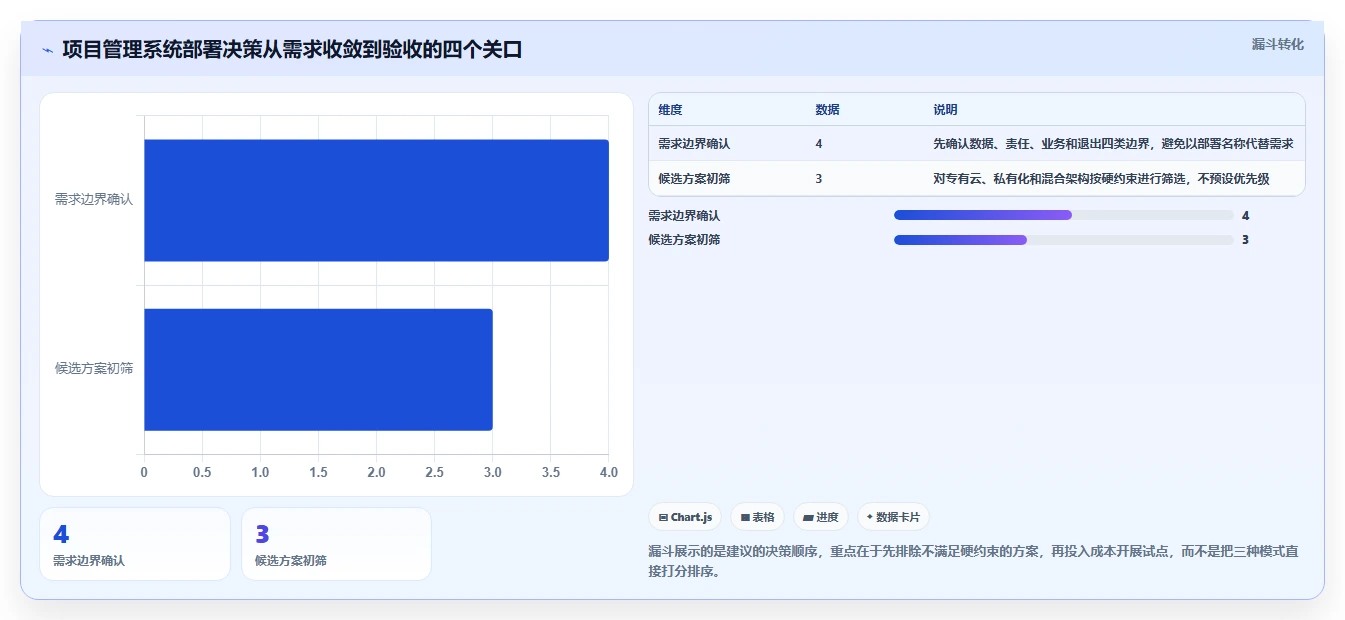Click the description starting 对专有云、私有化

(x=1101, y=179)
